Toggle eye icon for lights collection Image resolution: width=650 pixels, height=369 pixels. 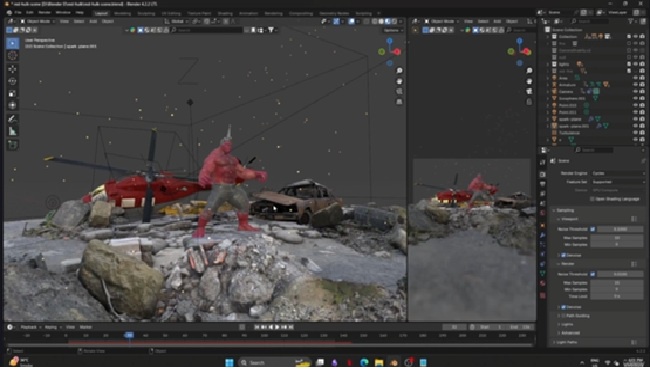(x=635, y=64)
